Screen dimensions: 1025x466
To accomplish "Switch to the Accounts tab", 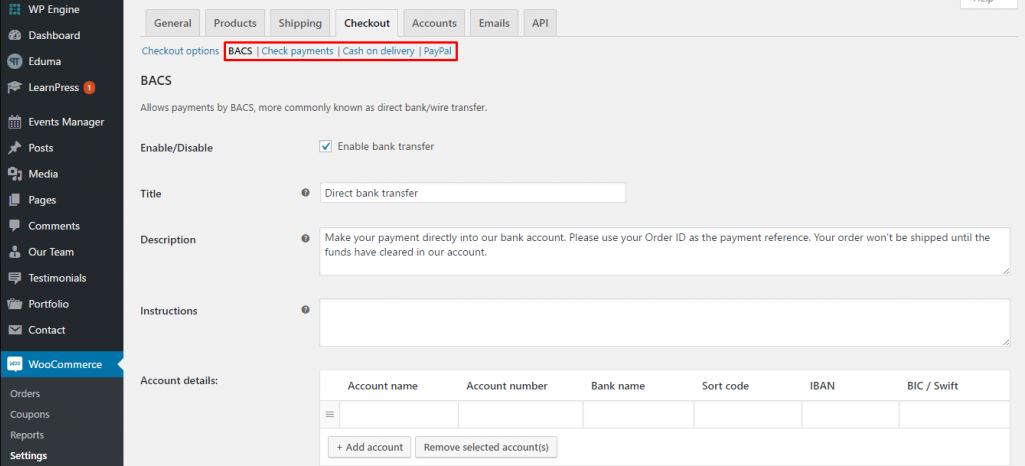I will [434, 23].
